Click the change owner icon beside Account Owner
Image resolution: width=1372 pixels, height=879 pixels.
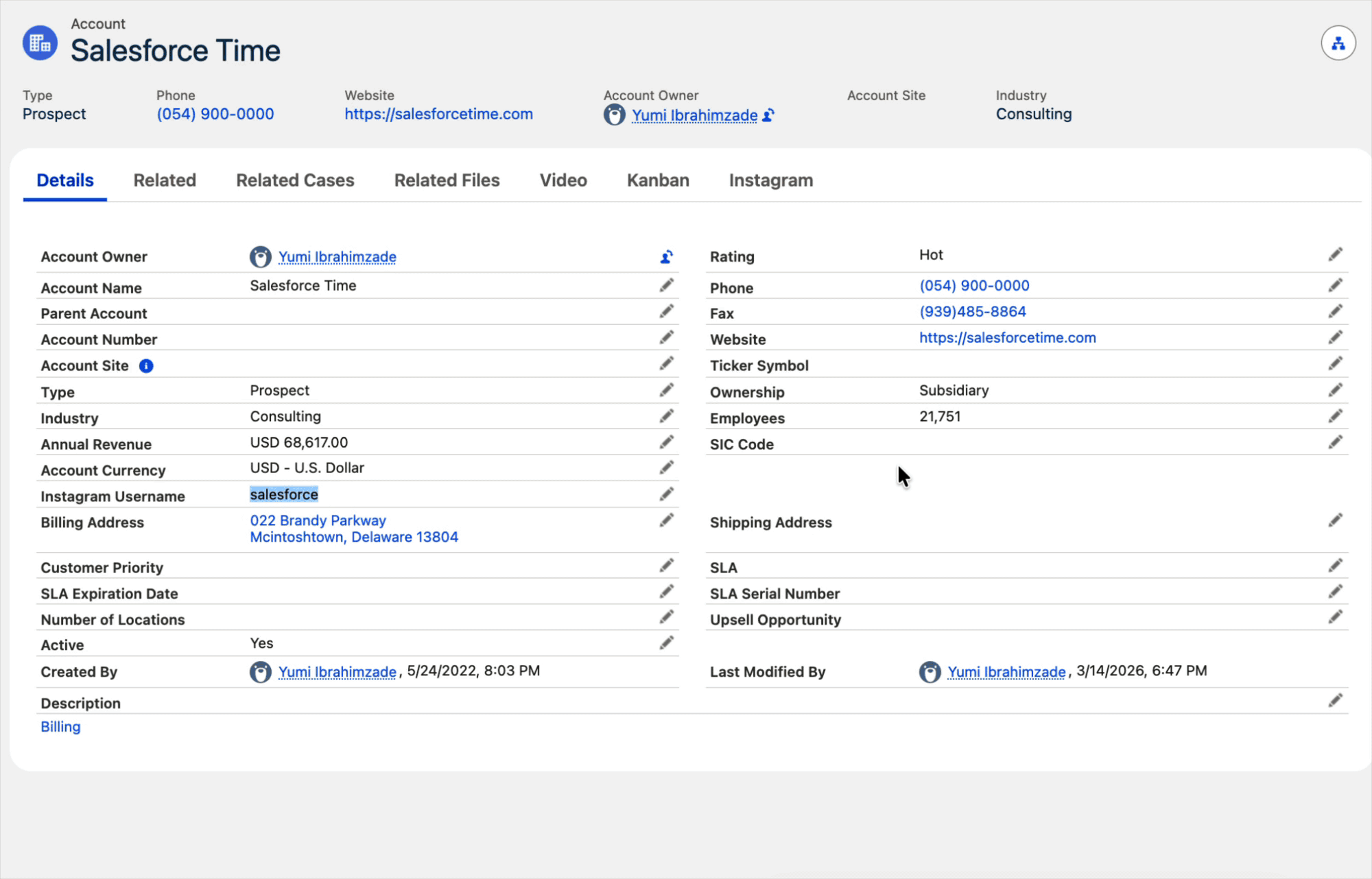click(x=665, y=256)
